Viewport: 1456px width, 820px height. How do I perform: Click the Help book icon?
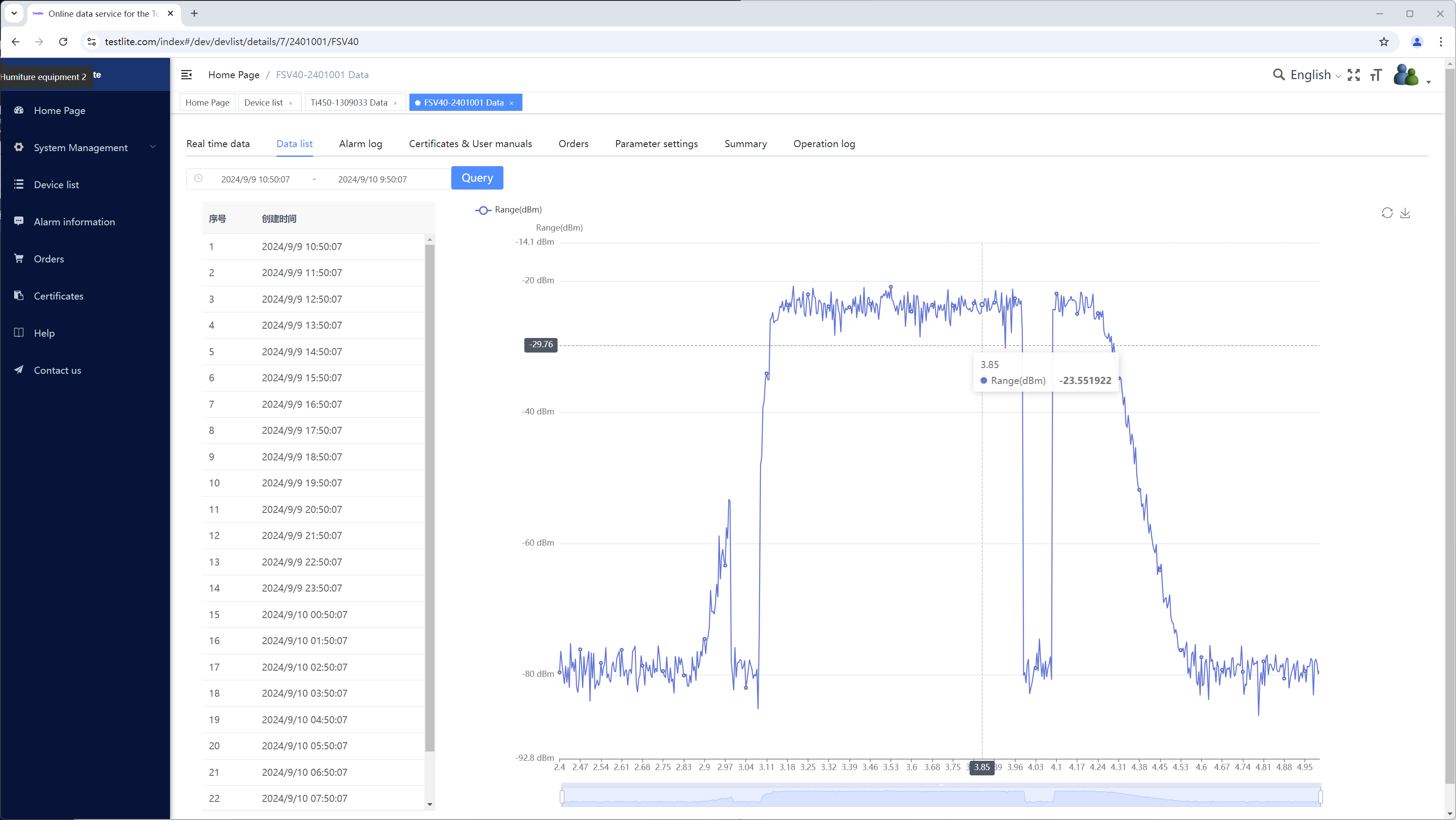click(19, 333)
